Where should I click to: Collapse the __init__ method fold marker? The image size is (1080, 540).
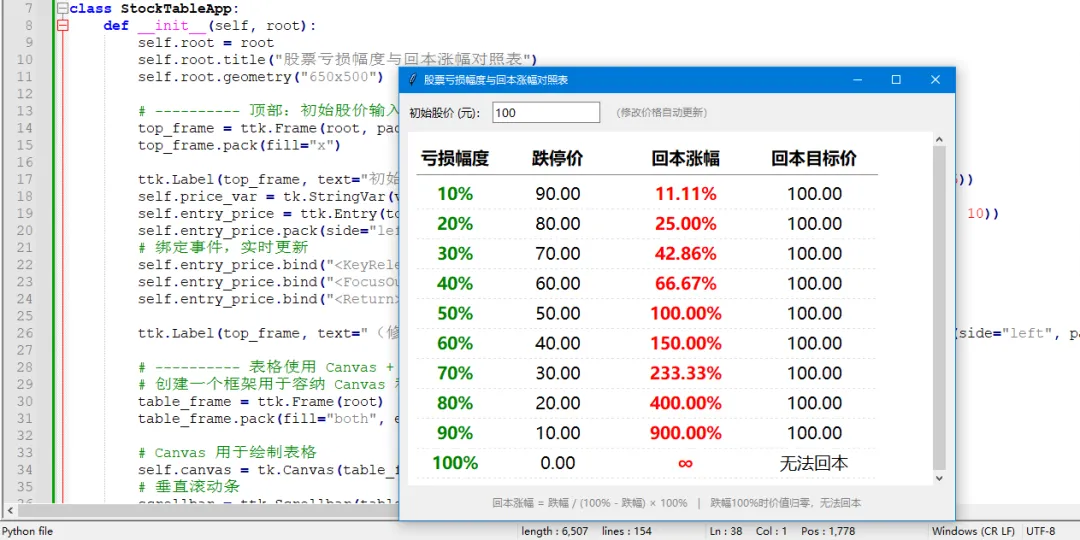63,26
